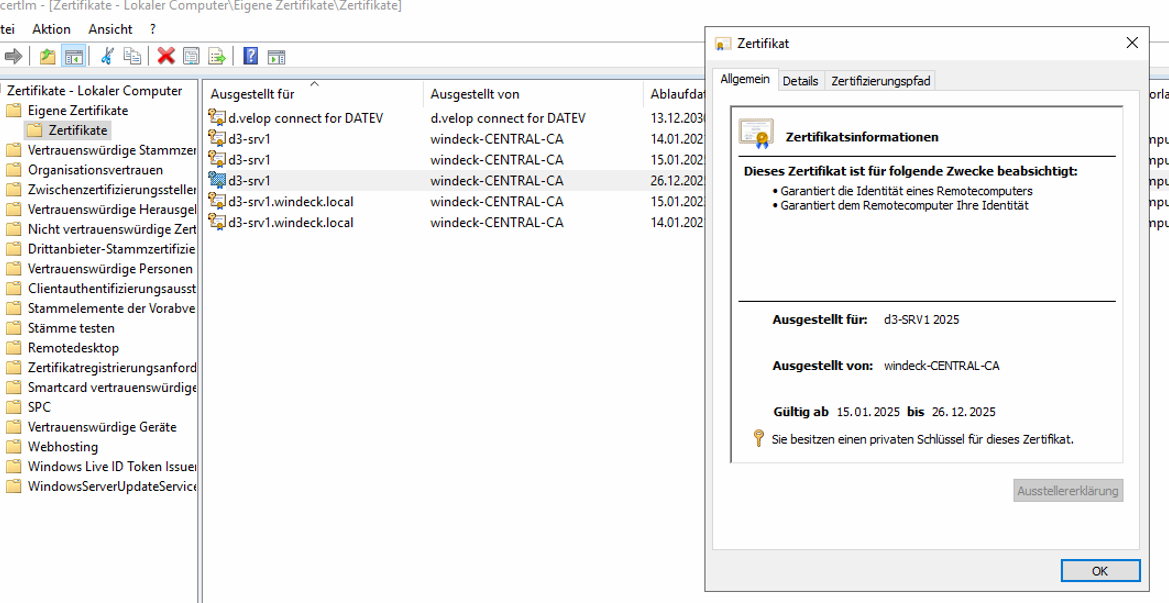Select the d.velop connect for DATEV certificate
This screenshot has height=603, width=1169.
coord(305,118)
